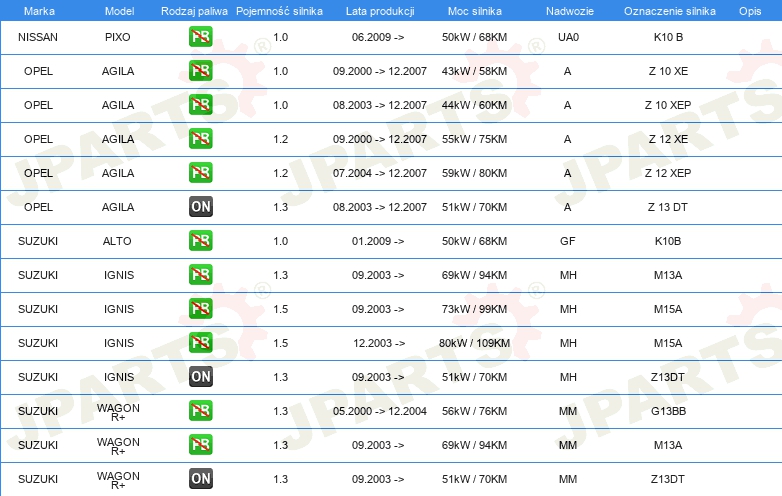
Task: Select WAGON R+ model cell in G13BB row
Action: (118, 412)
